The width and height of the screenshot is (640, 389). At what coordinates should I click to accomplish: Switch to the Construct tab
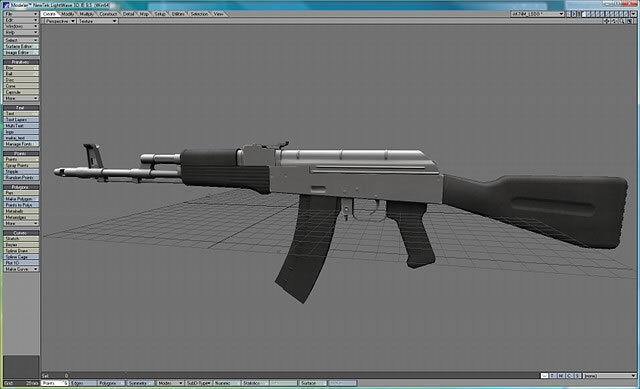click(x=109, y=14)
